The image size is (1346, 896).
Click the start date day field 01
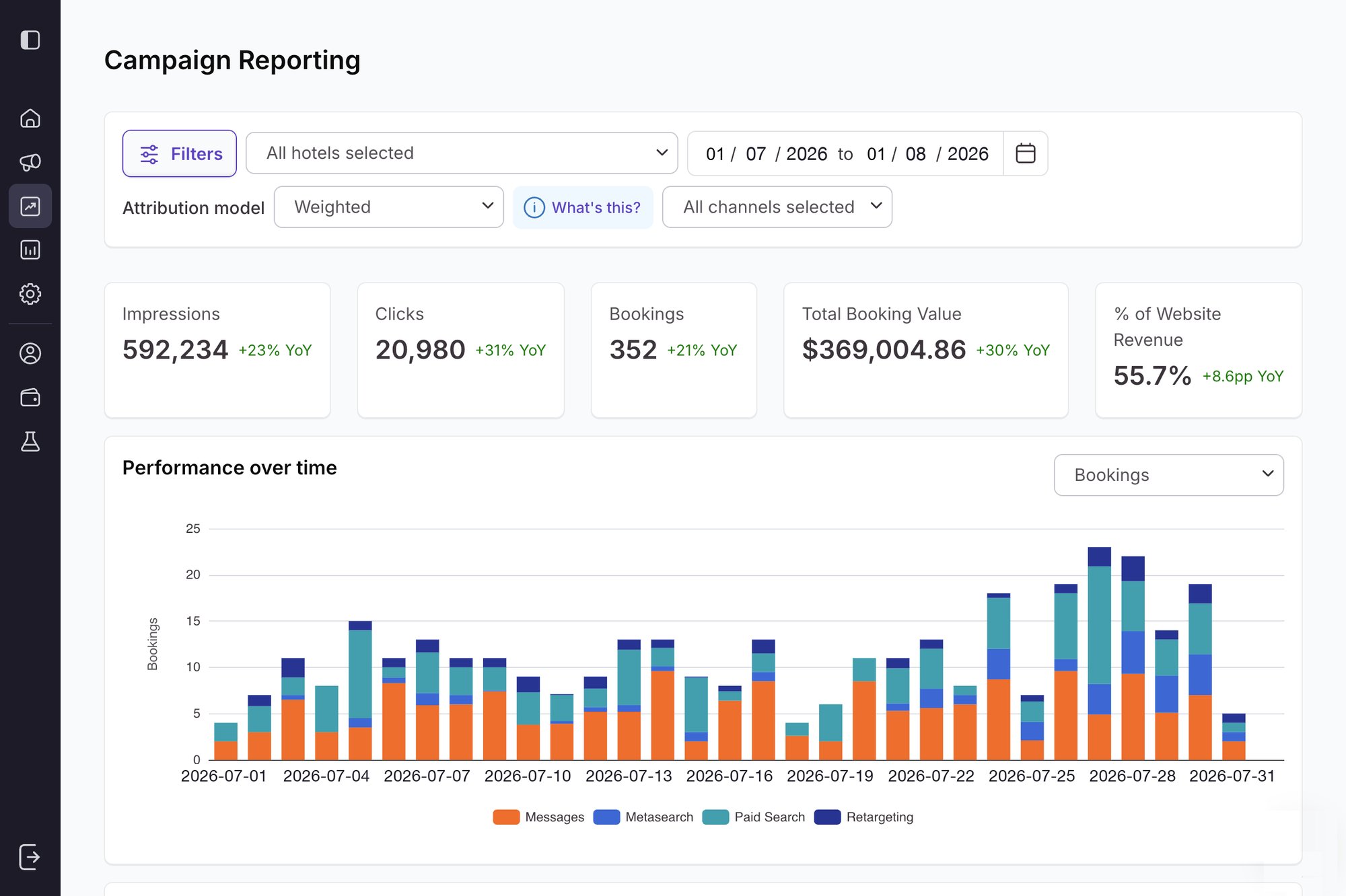[715, 154]
